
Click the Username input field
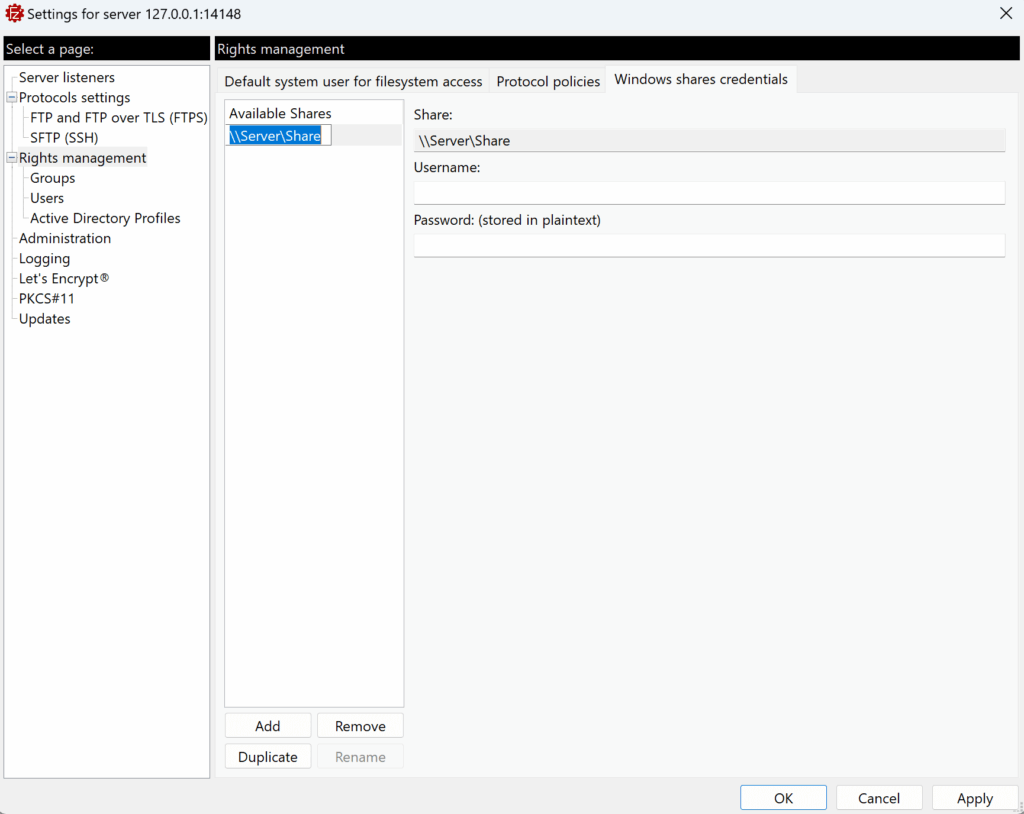[709, 193]
